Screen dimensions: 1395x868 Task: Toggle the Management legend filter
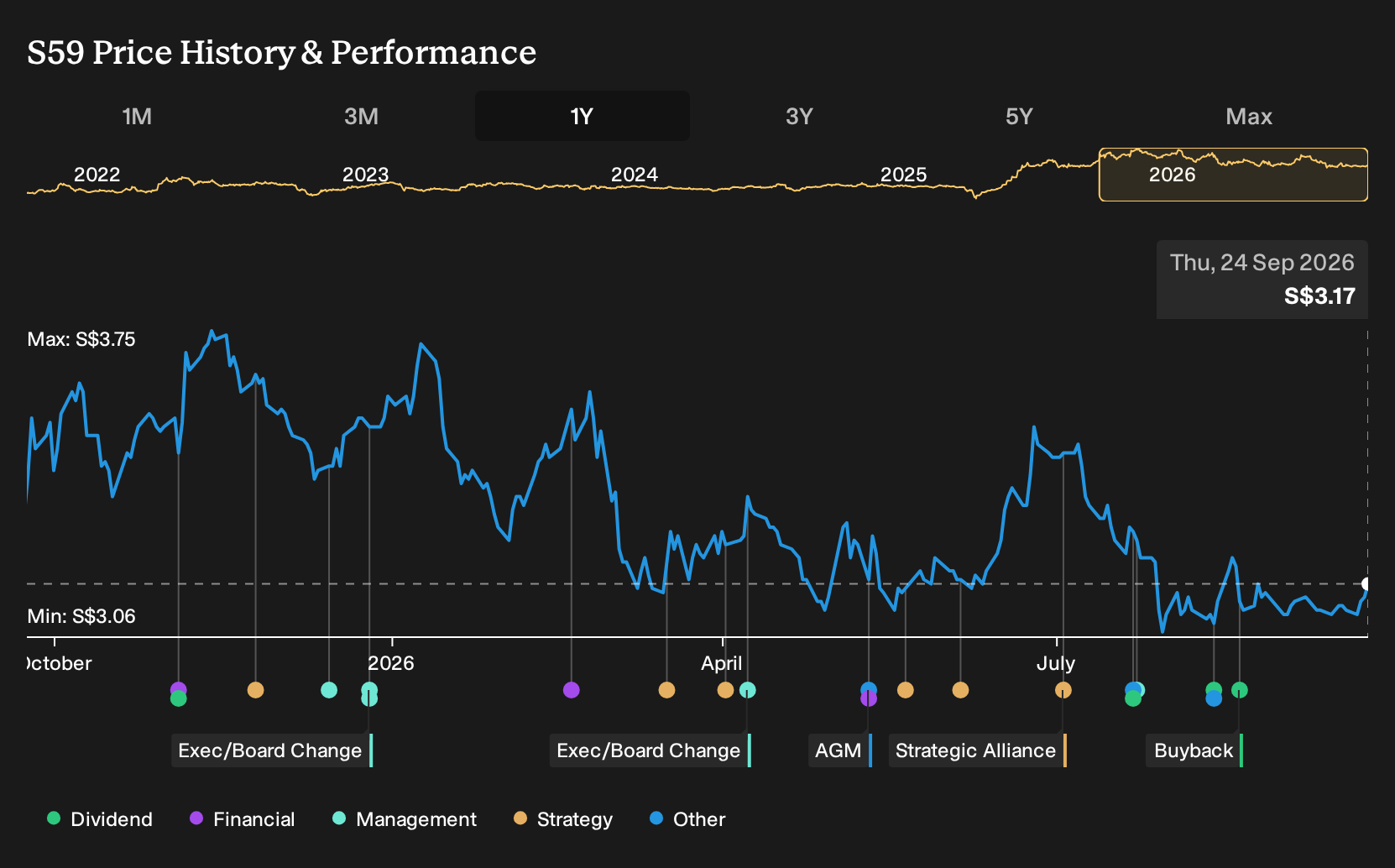click(405, 818)
